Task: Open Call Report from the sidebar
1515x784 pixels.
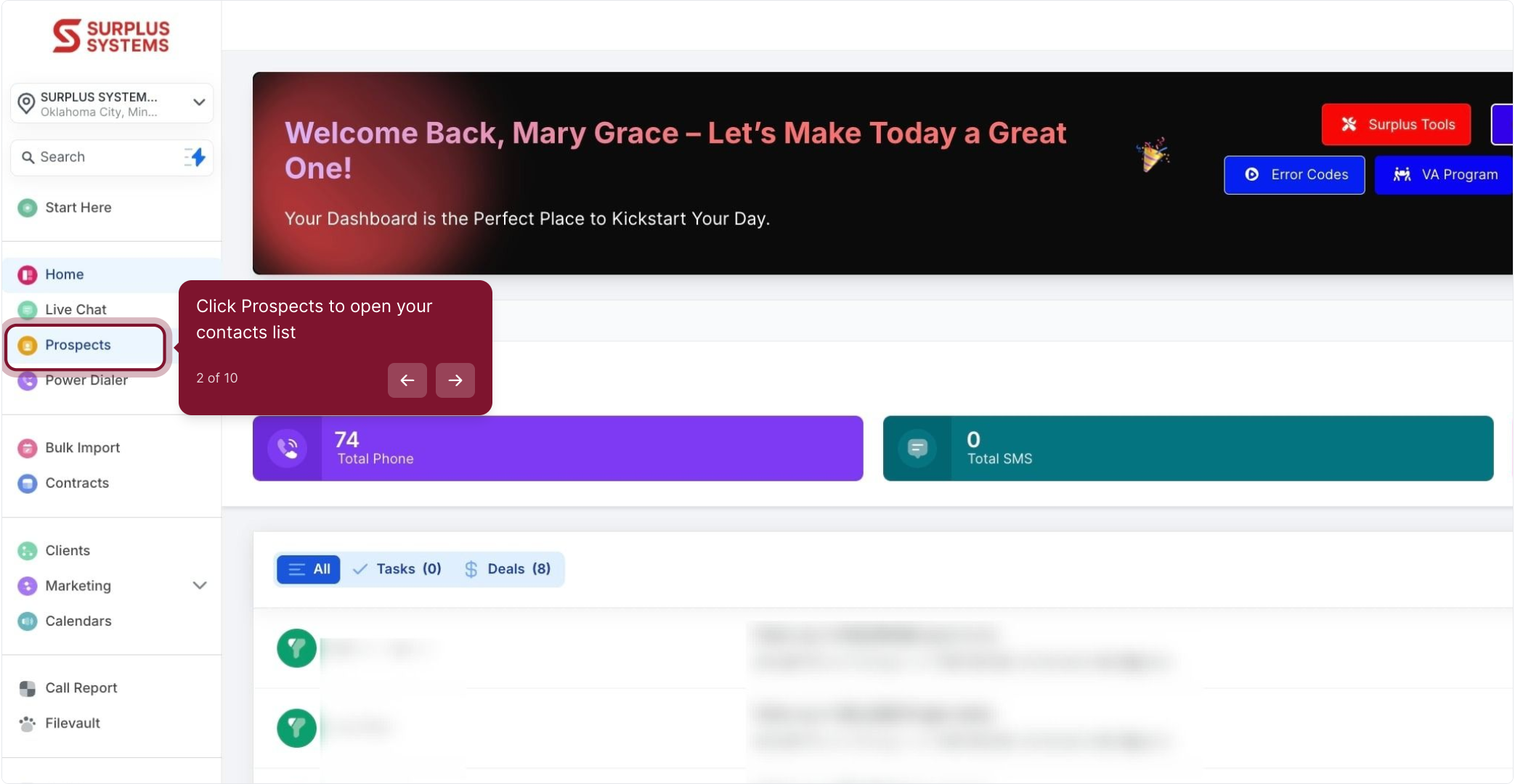Action: click(81, 687)
